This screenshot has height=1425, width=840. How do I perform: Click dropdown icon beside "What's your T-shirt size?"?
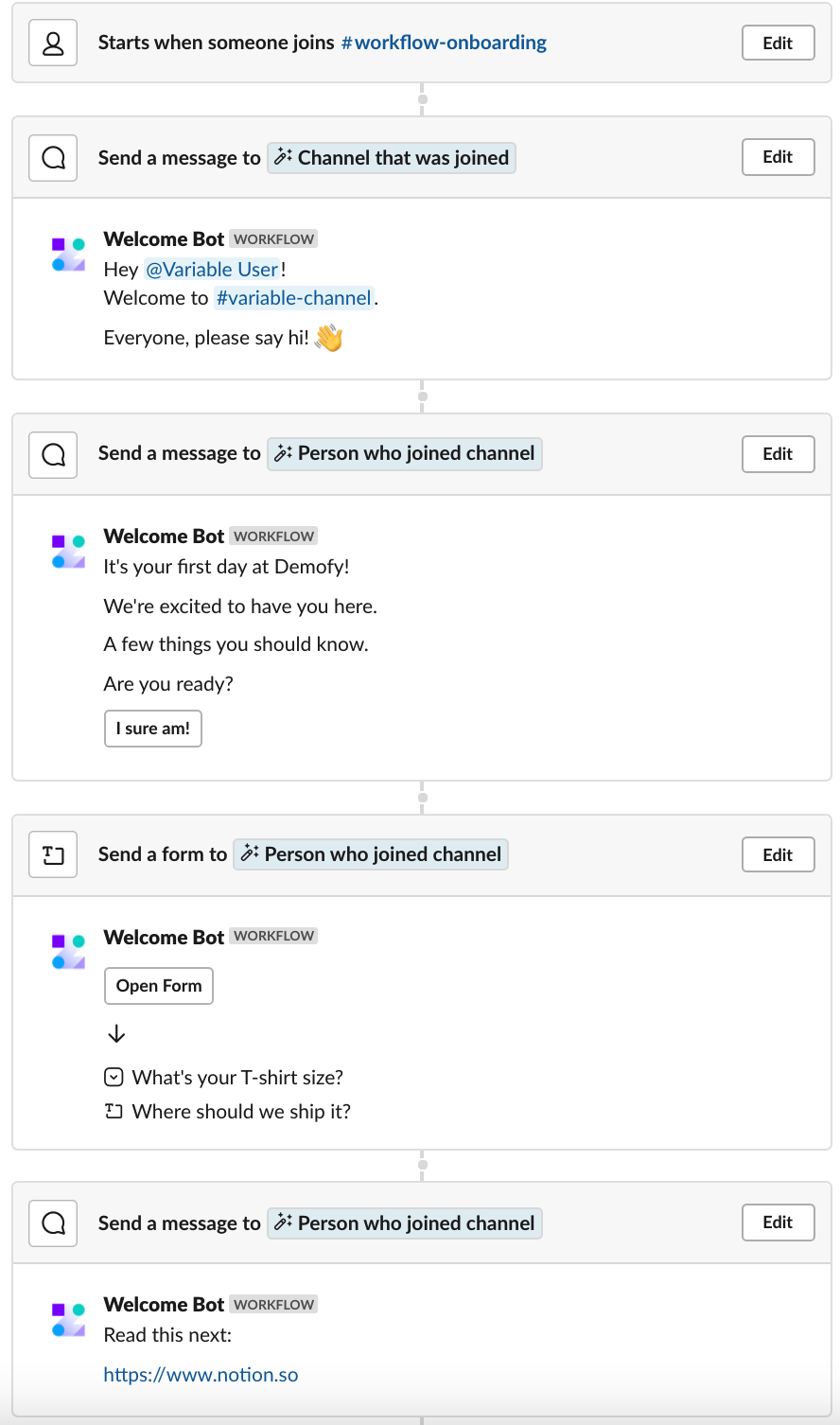[x=114, y=1078]
